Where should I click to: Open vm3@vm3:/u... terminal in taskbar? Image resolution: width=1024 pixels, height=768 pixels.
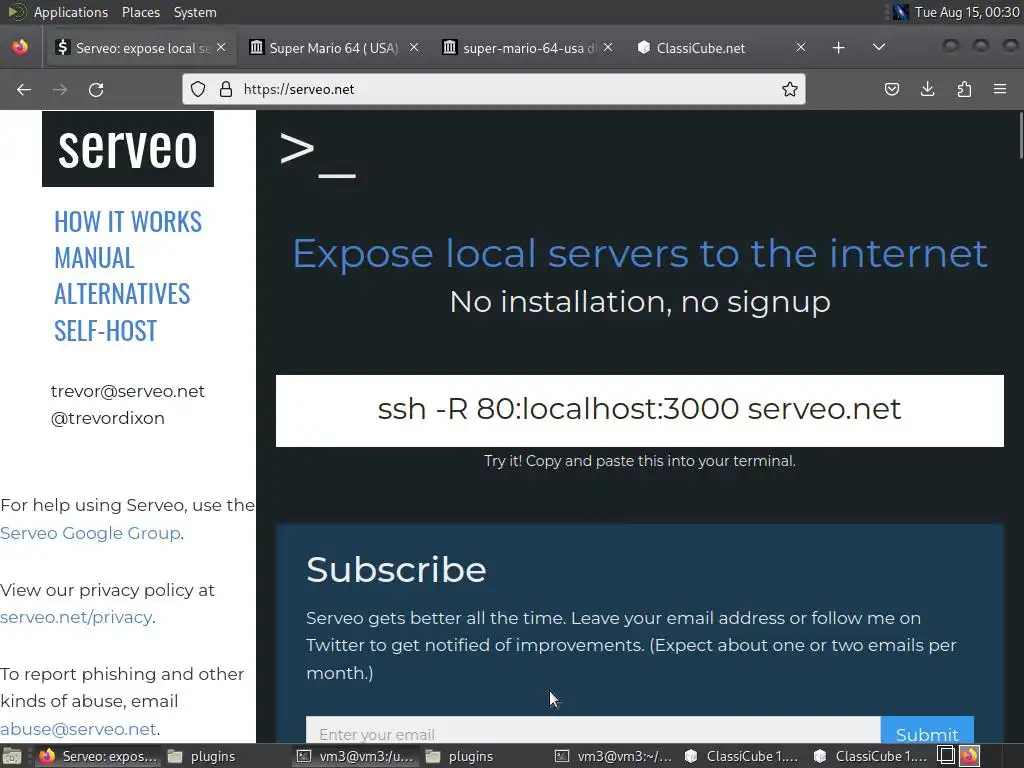356,756
